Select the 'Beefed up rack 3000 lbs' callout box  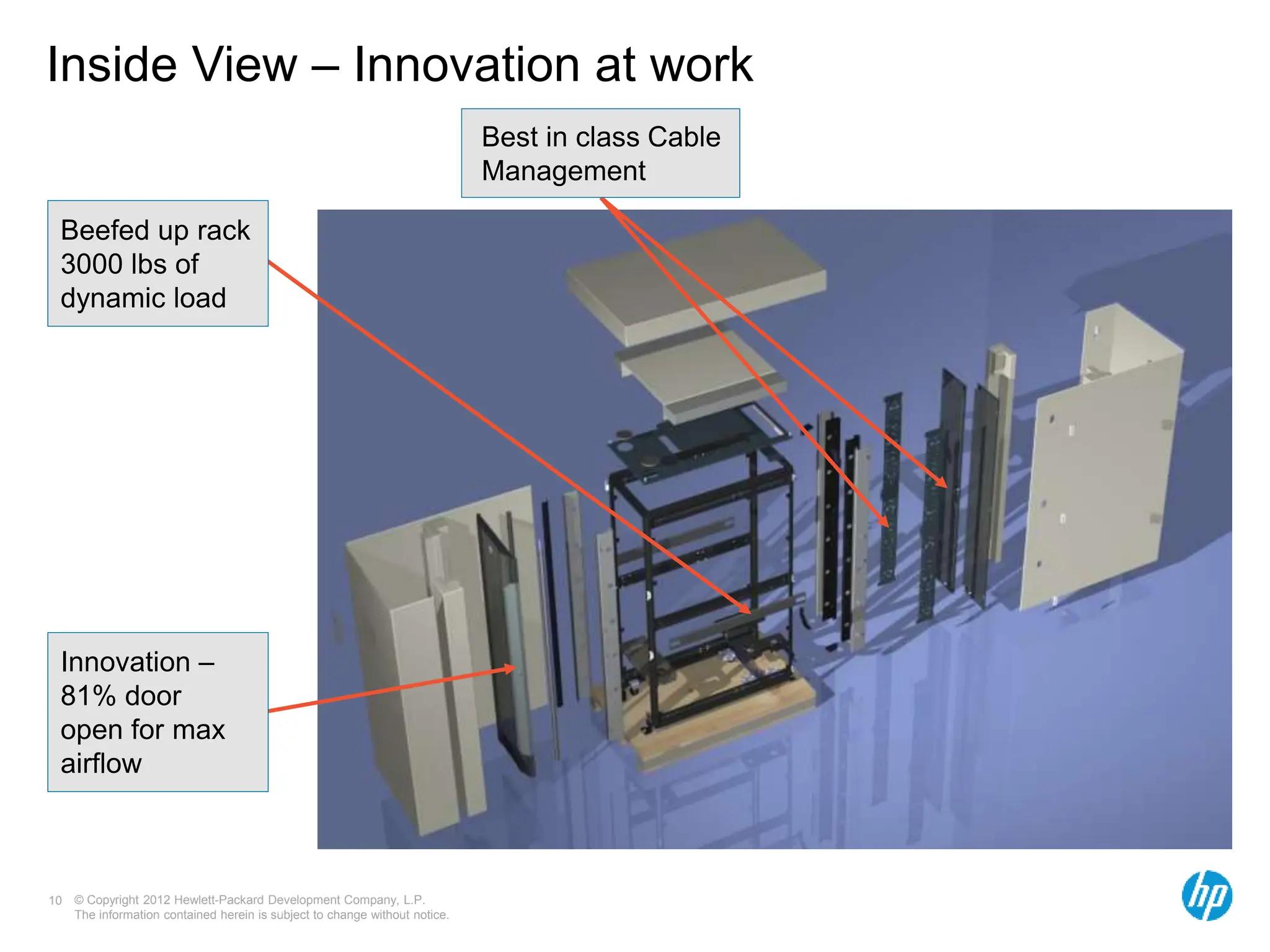coord(158,263)
